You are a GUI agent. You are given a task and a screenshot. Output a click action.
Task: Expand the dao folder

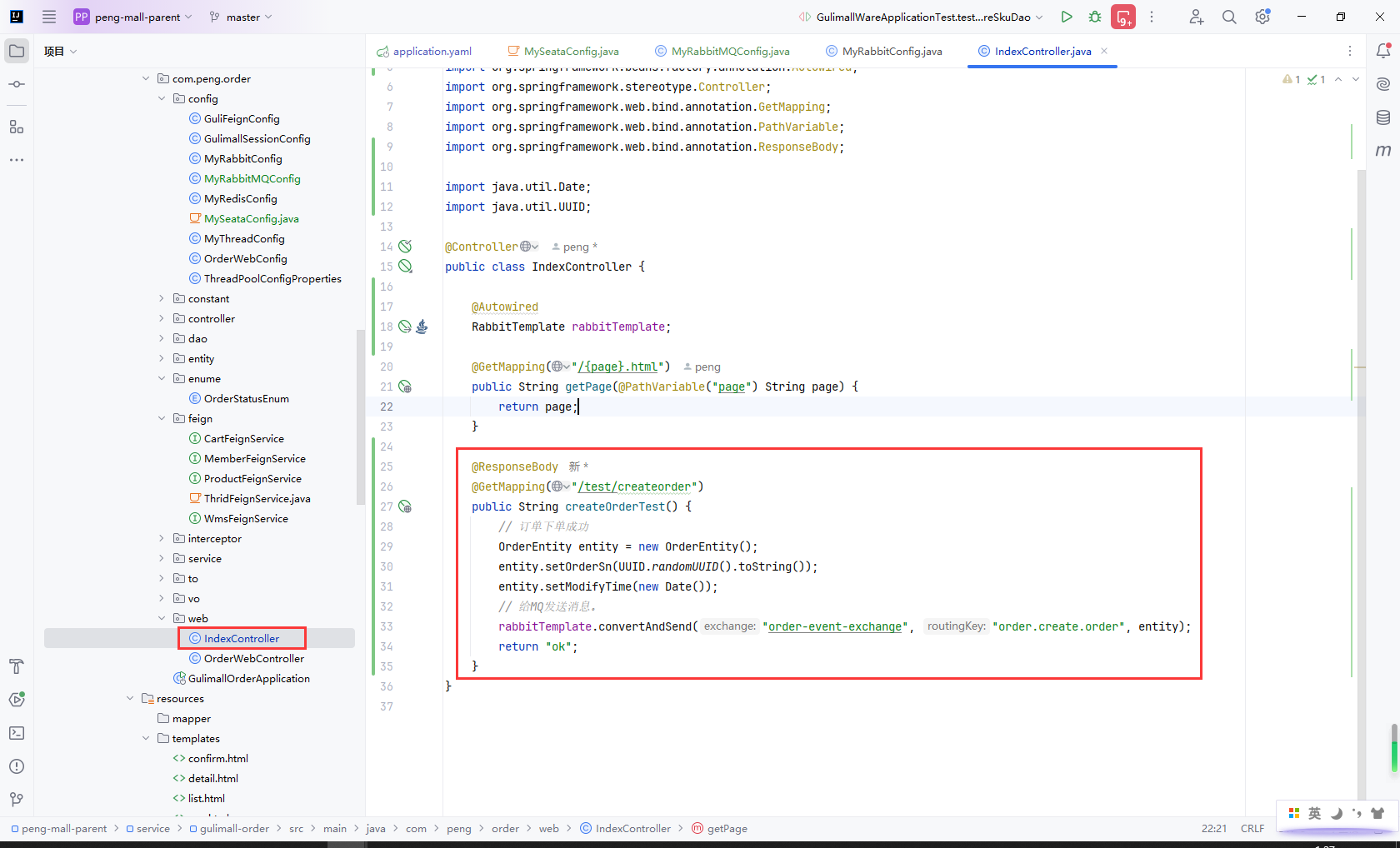click(x=162, y=338)
